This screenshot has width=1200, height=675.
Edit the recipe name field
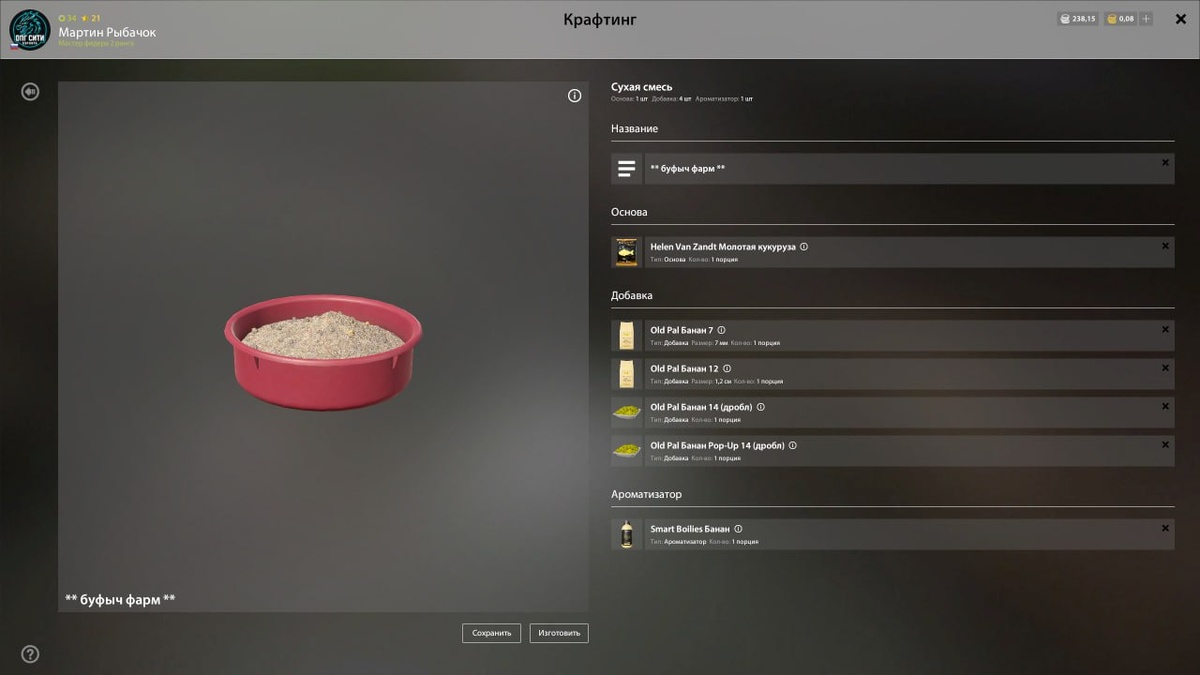pyautogui.click(x=909, y=169)
